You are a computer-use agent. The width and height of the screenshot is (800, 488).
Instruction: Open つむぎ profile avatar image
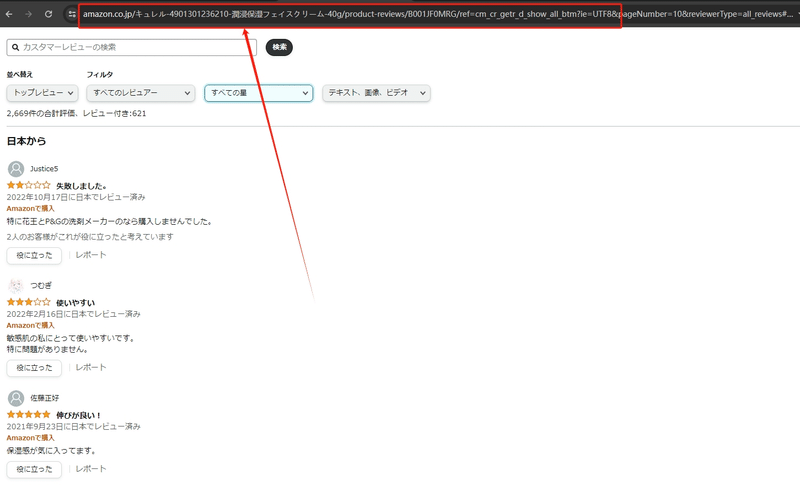click(x=16, y=285)
